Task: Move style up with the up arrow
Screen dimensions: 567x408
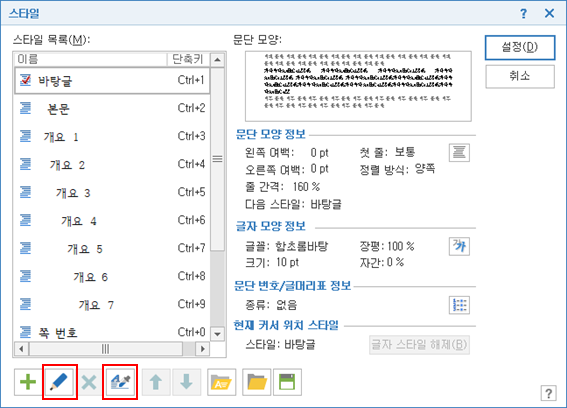Action: pyautogui.click(x=156, y=382)
